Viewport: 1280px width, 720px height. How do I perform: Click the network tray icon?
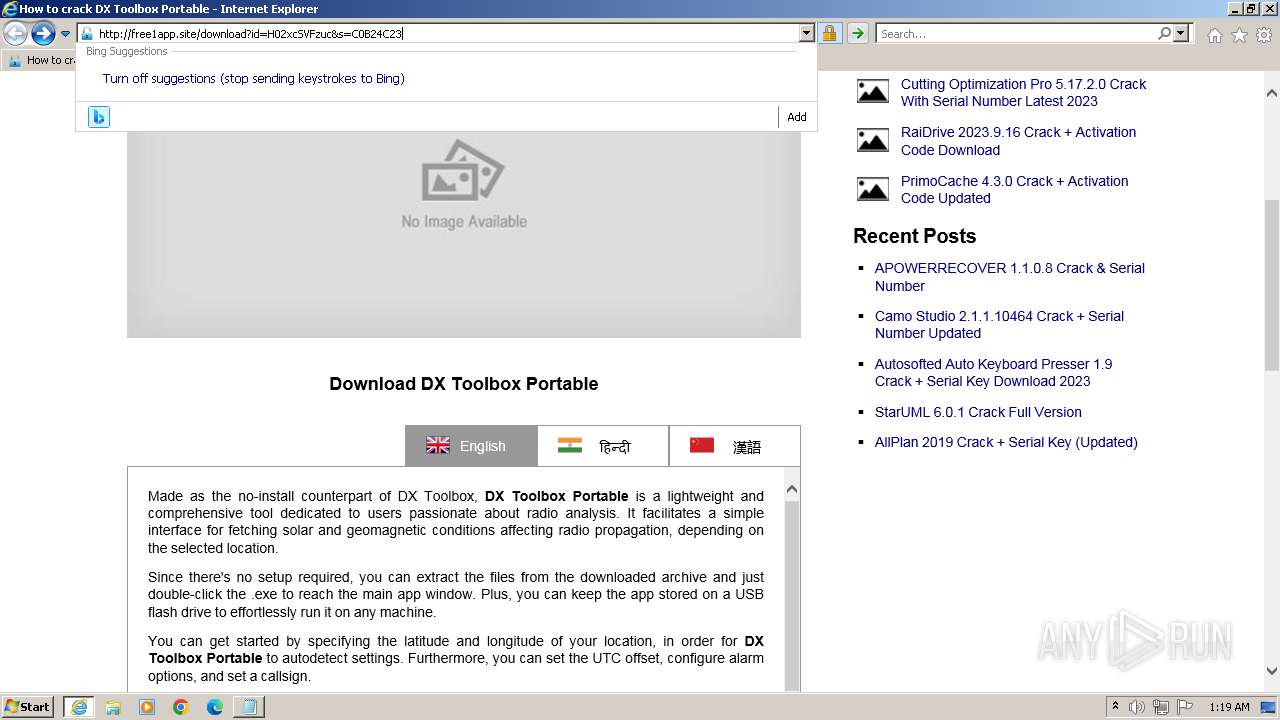tap(1161, 707)
